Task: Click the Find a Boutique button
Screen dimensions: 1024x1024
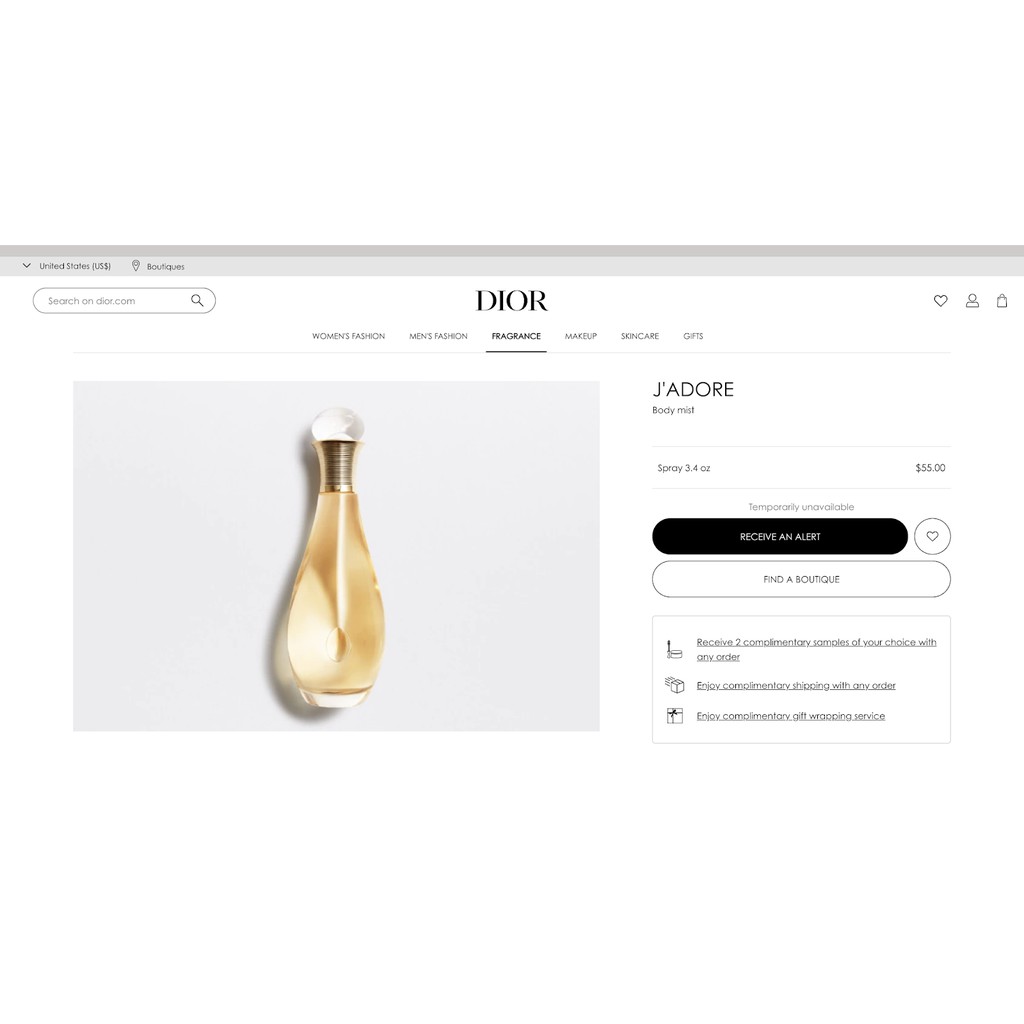Action: click(801, 579)
